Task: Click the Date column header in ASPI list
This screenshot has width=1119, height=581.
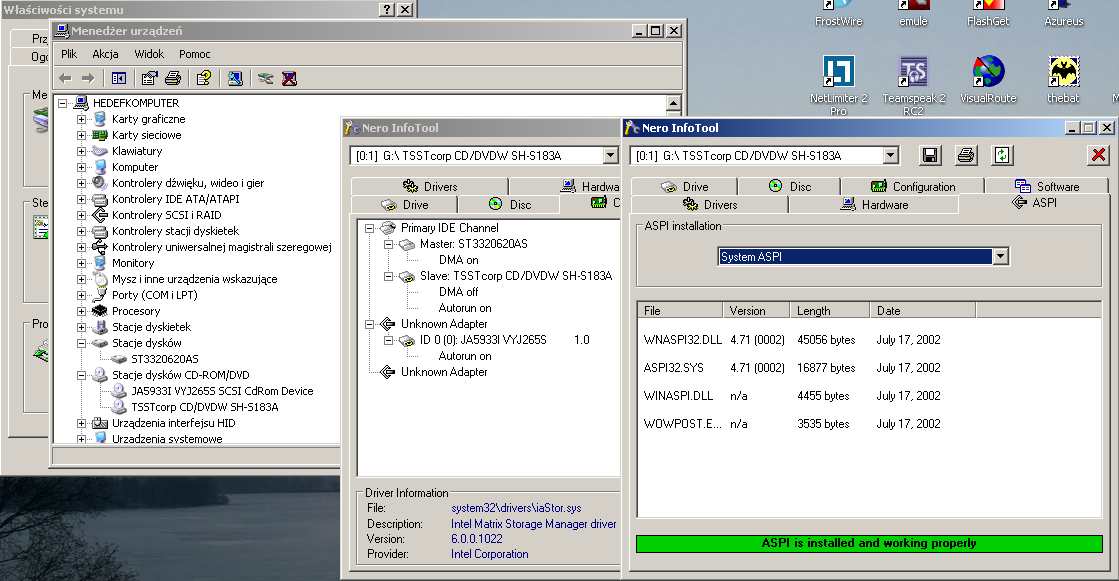Action: 922,310
